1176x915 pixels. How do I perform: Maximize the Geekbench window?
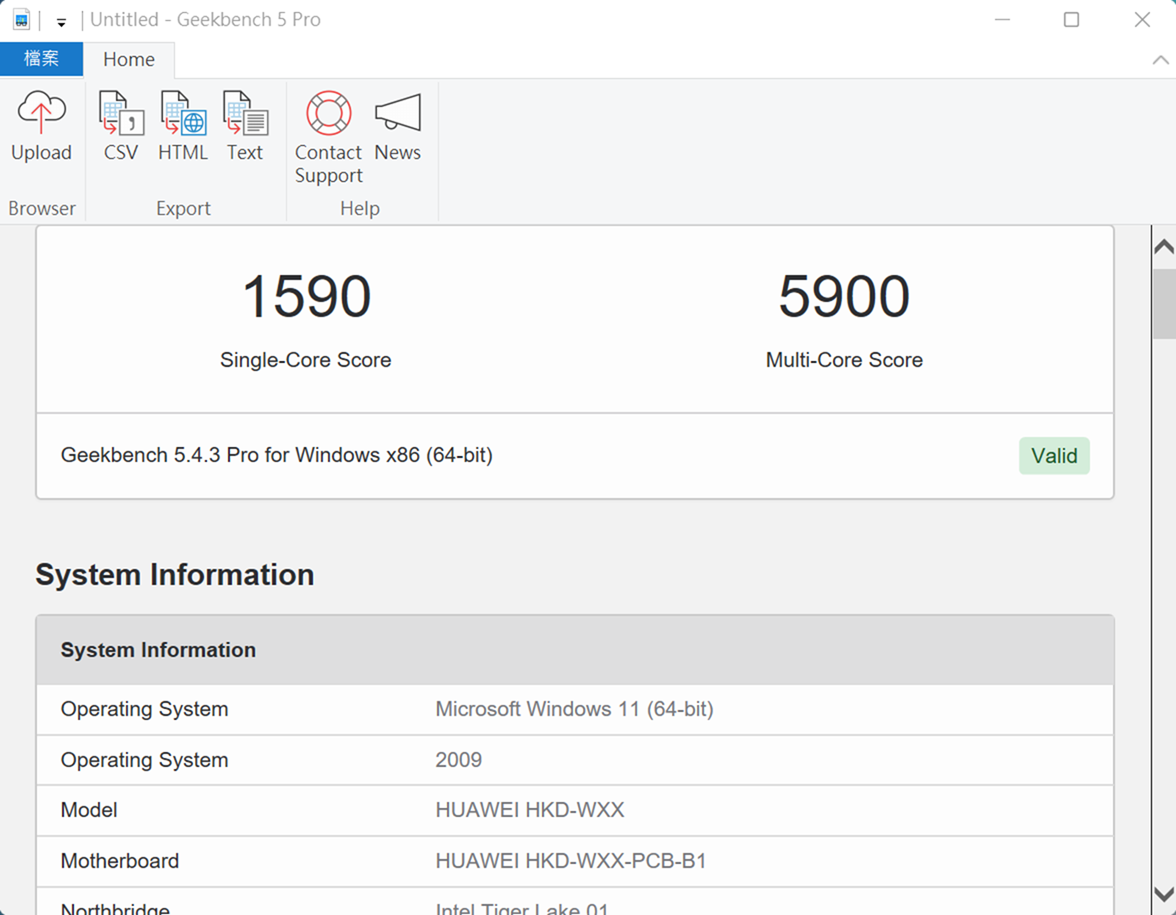pyautogui.click(x=1071, y=20)
